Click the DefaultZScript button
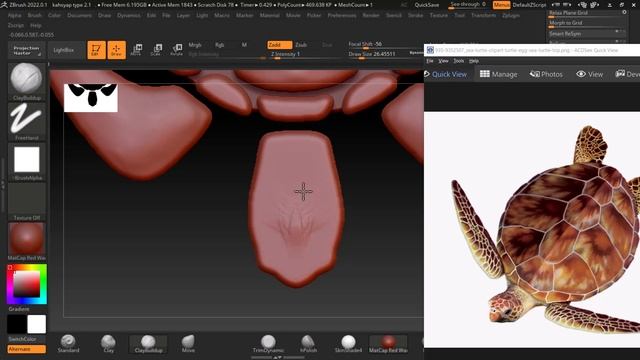640x360 pixels. coord(529,5)
